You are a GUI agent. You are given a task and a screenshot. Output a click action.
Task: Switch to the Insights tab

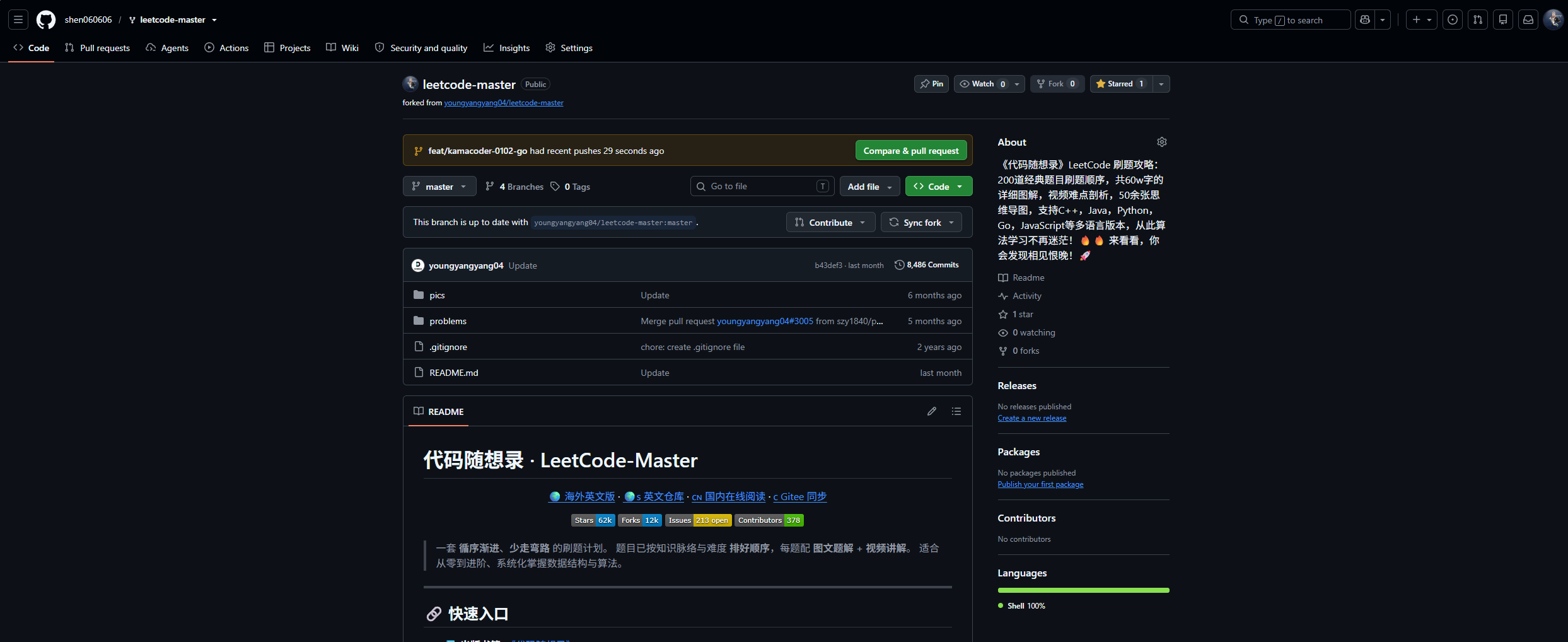click(x=506, y=48)
